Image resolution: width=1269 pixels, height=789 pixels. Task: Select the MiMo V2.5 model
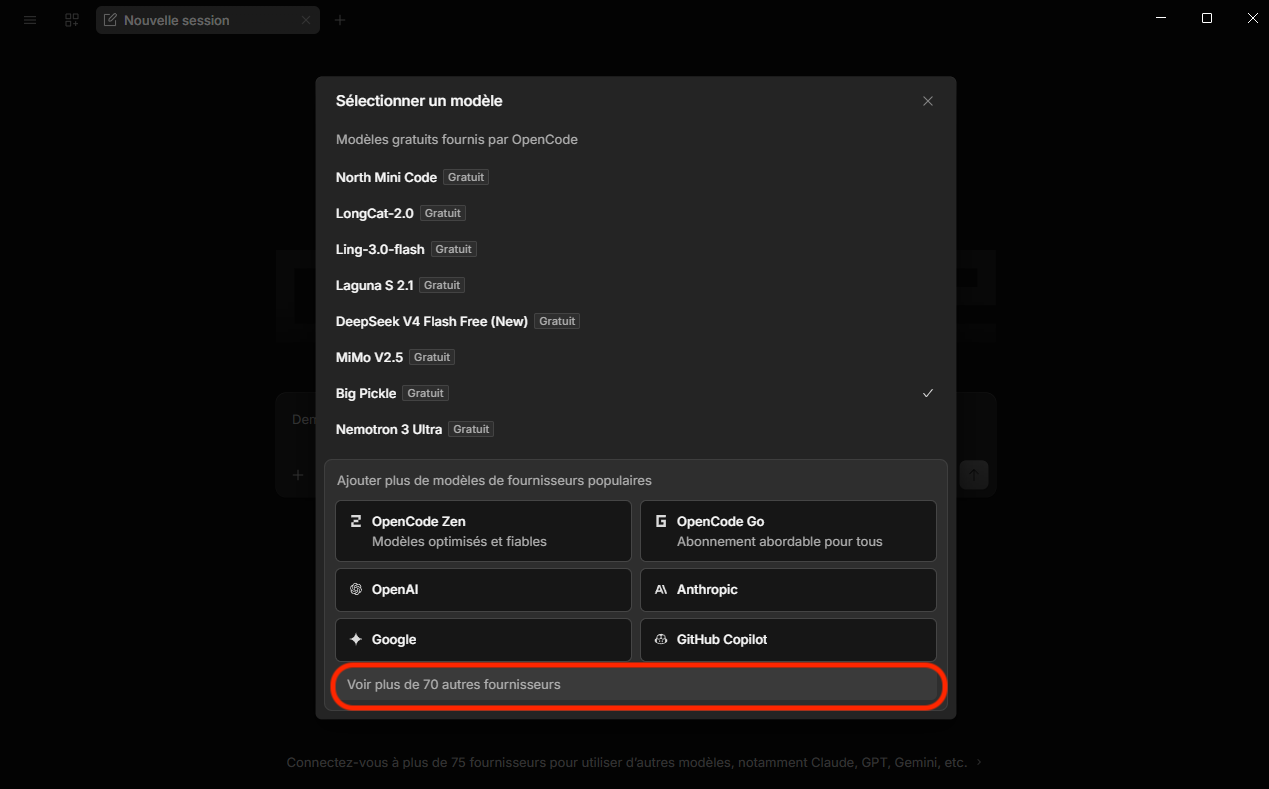(x=636, y=357)
